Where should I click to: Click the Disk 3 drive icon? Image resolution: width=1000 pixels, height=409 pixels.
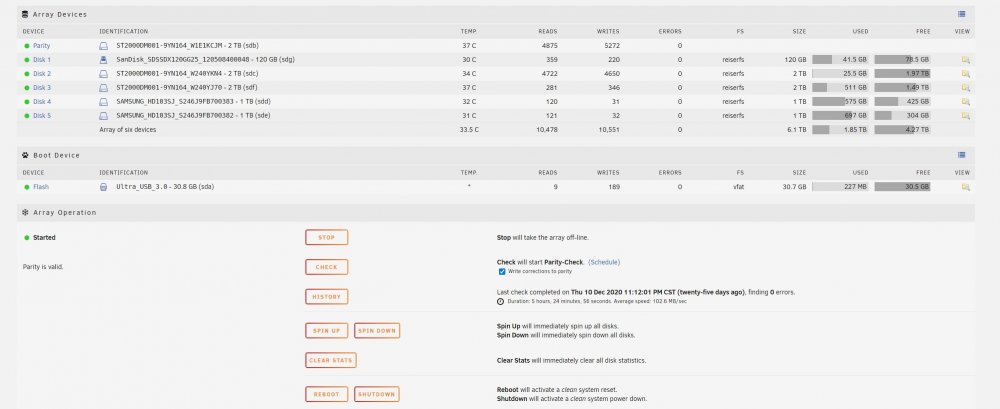(103, 88)
